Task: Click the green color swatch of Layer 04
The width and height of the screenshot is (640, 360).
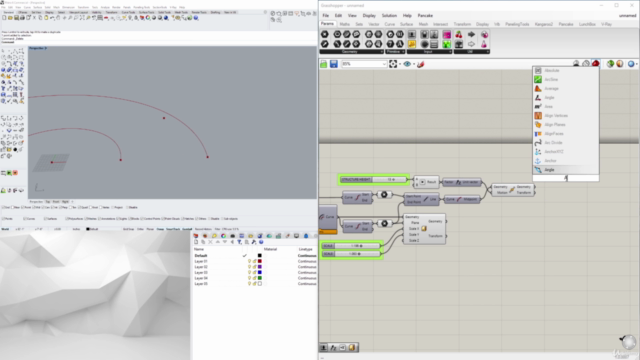Action: coord(260,278)
